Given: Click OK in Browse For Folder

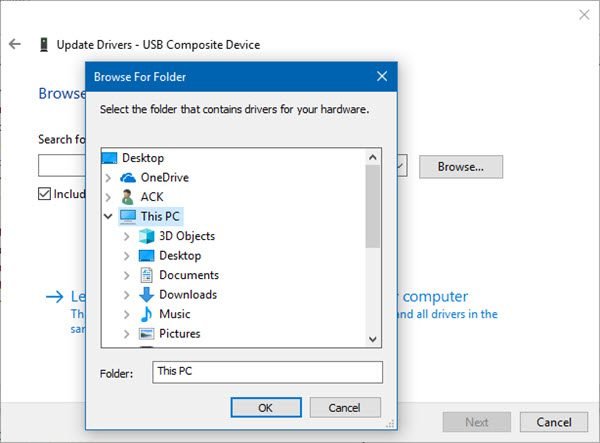Looking at the screenshot, I should coord(266,407).
